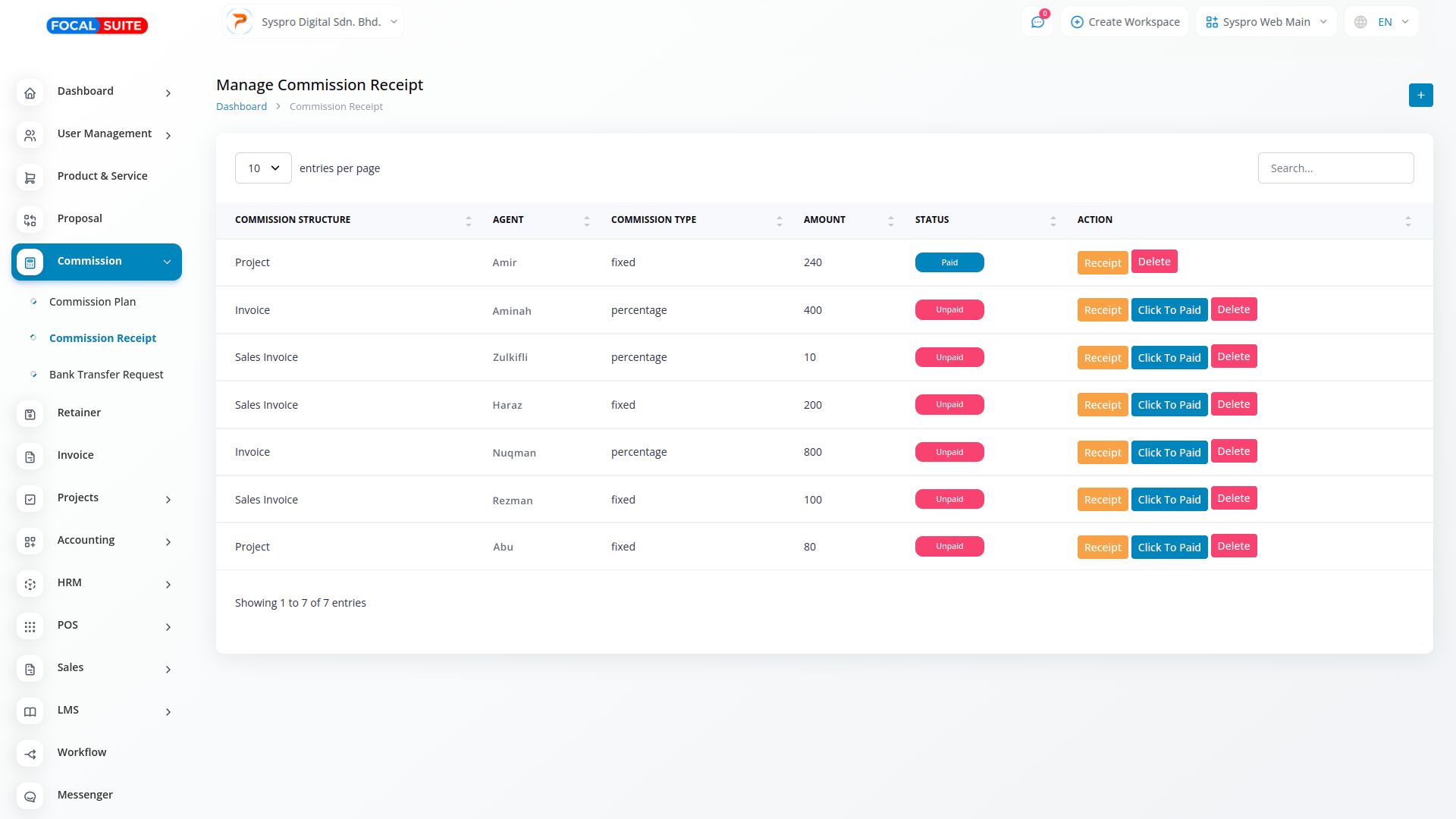Sort by Commission Structure column arrows

[468, 221]
